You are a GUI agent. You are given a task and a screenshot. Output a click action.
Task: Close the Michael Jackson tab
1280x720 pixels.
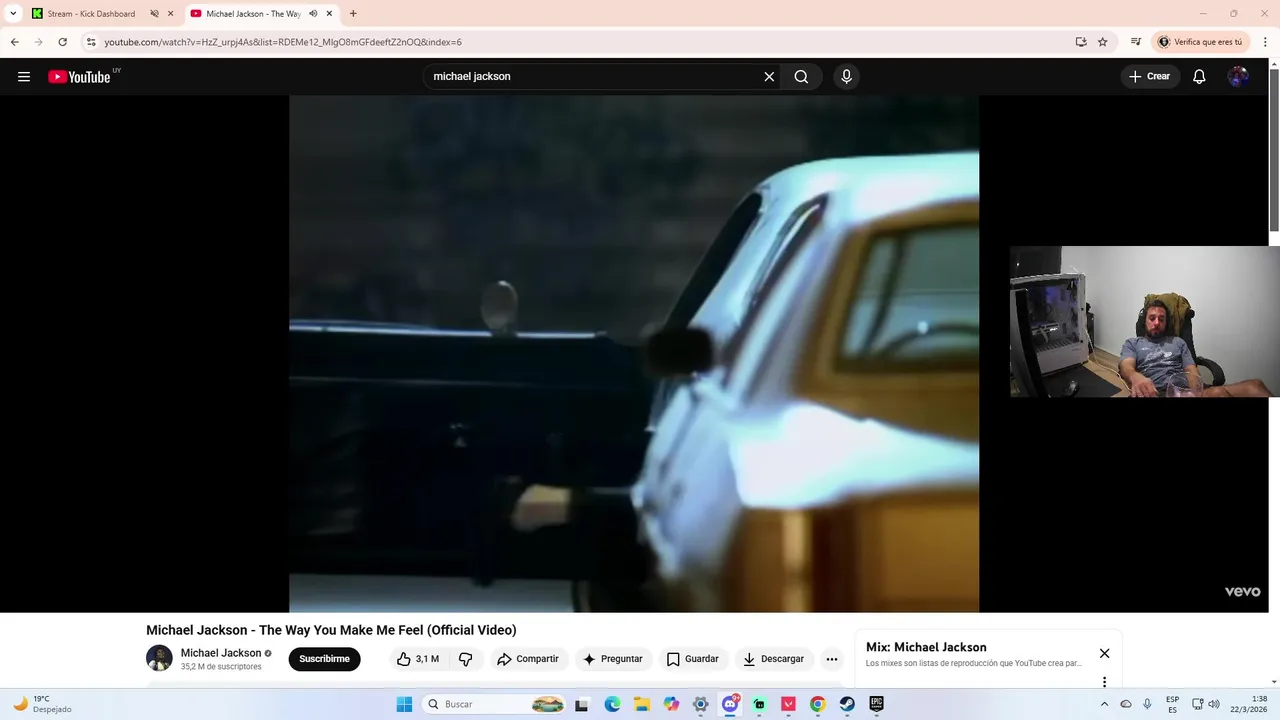coord(329,14)
